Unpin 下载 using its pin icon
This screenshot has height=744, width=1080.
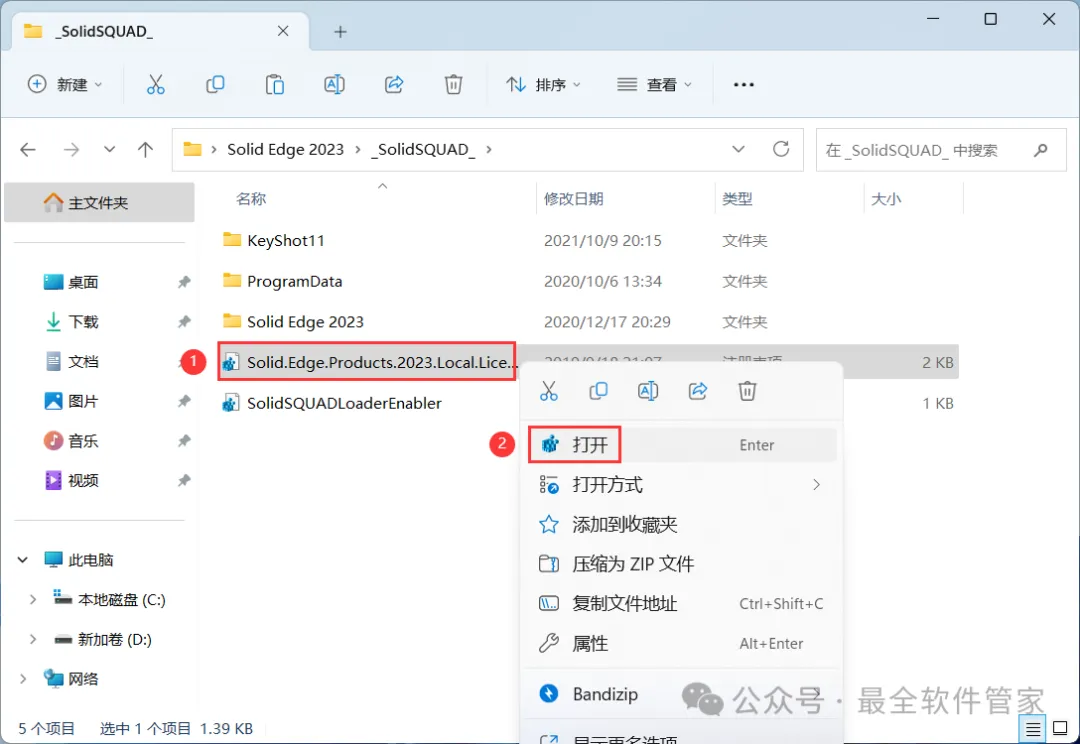(184, 322)
